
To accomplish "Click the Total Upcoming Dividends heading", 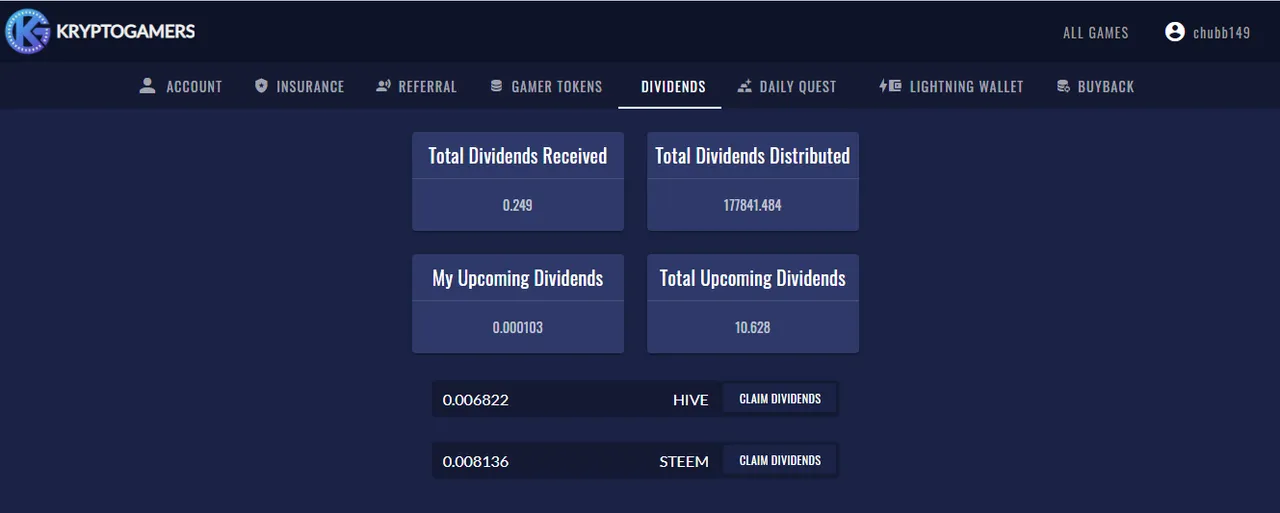I will tap(753, 278).
